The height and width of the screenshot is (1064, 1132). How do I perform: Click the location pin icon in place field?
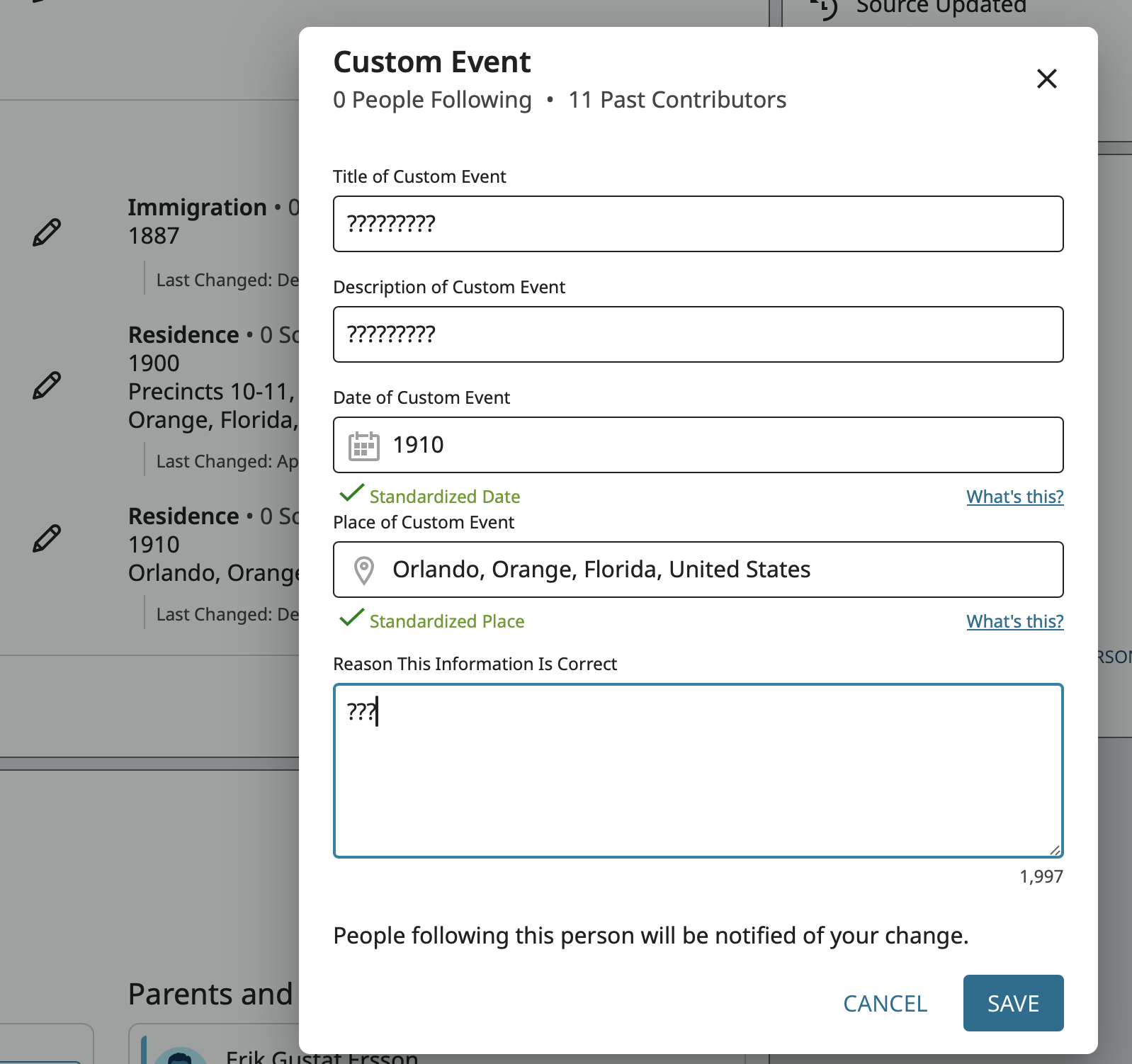(x=364, y=570)
